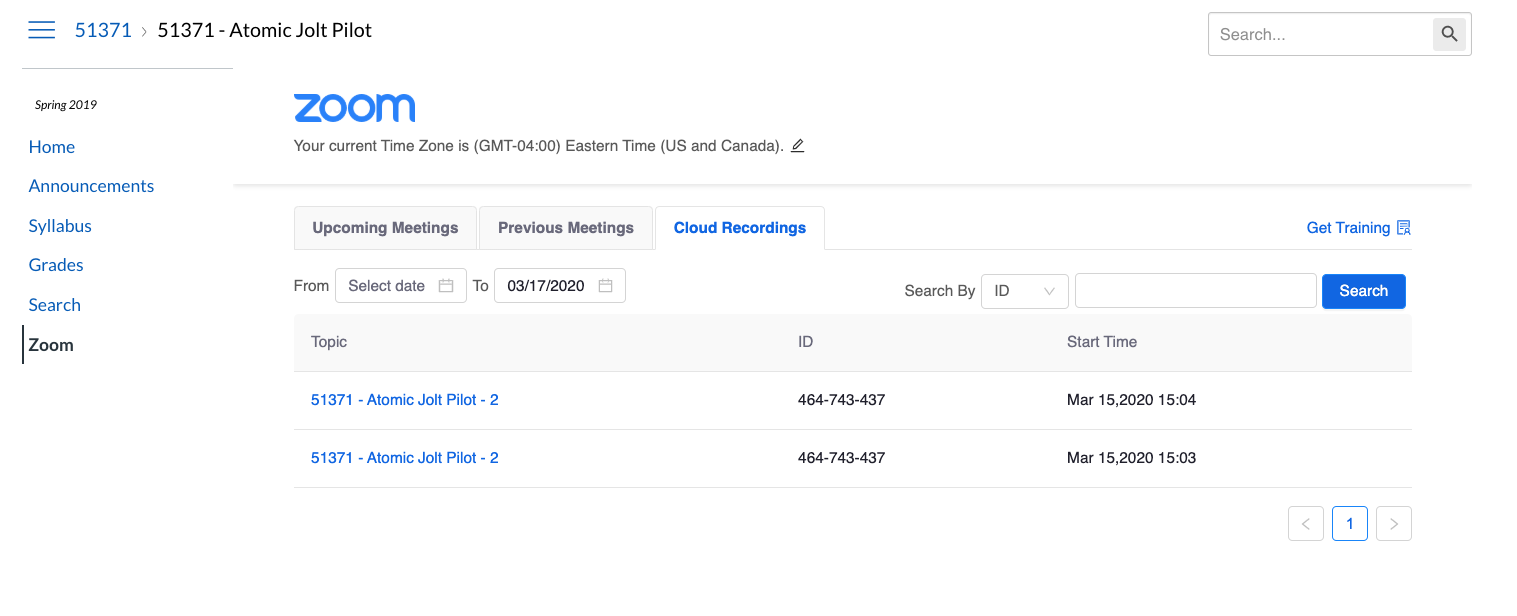
Task: Switch to Upcoming Meetings tab
Action: point(385,228)
